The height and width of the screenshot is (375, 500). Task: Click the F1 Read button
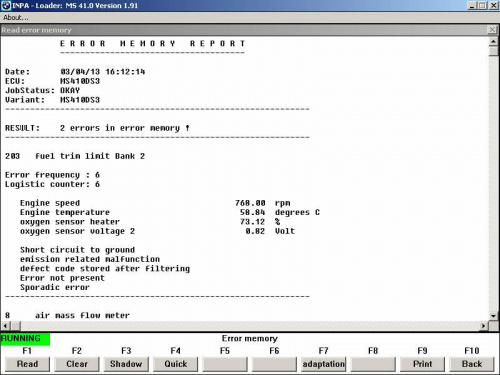pos(27,364)
